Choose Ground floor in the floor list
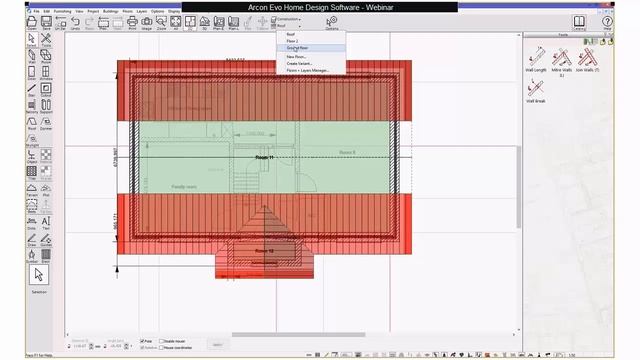The width and height of the screenshot is (640, 360). [x=311, y=48]
